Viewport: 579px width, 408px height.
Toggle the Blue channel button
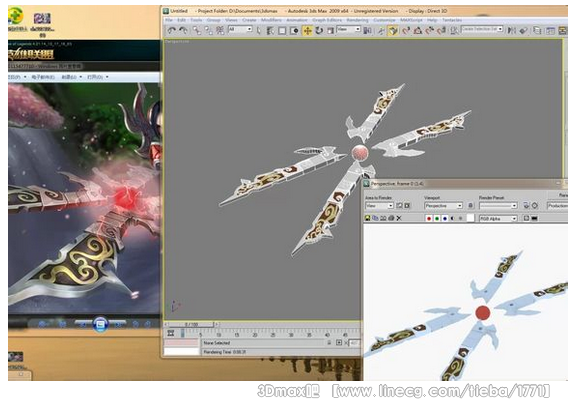pyautogui.click(x=445, y=219)
